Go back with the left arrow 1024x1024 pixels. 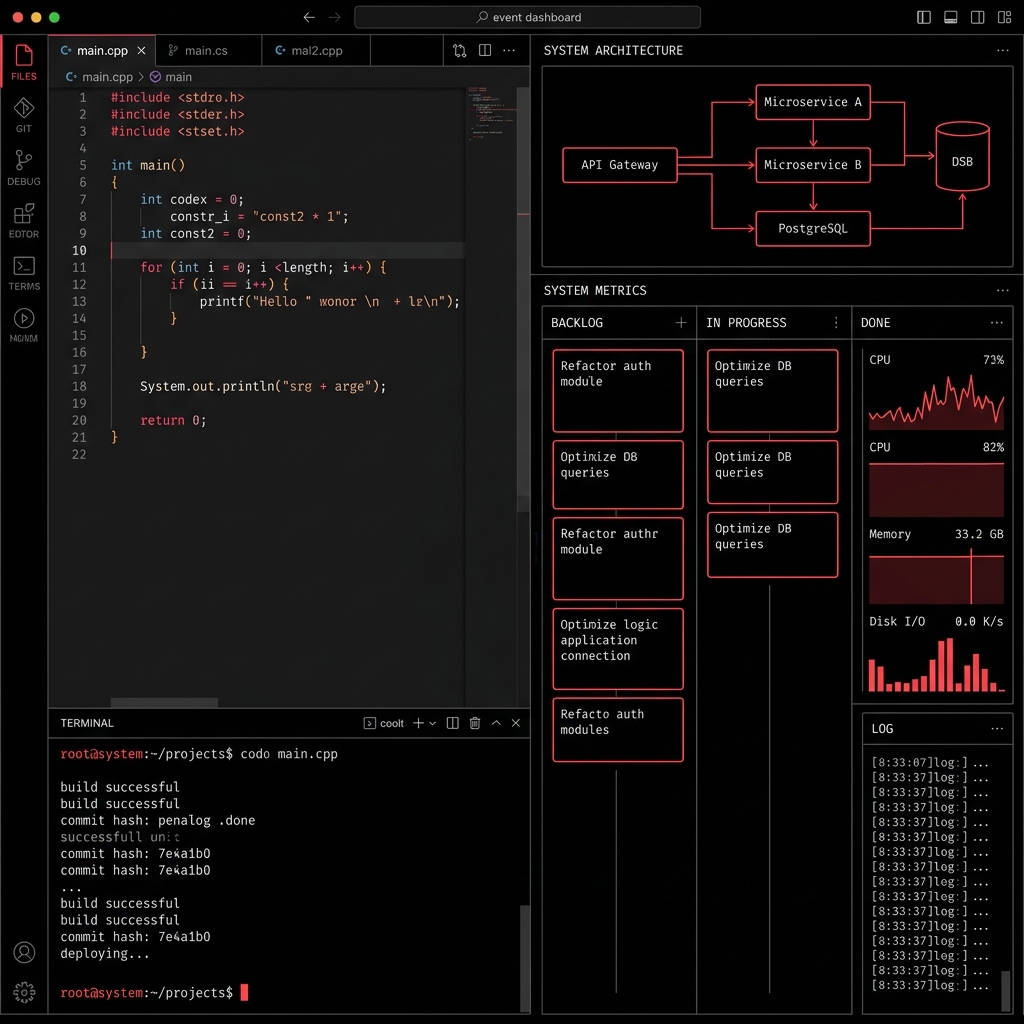click(309, 17)
